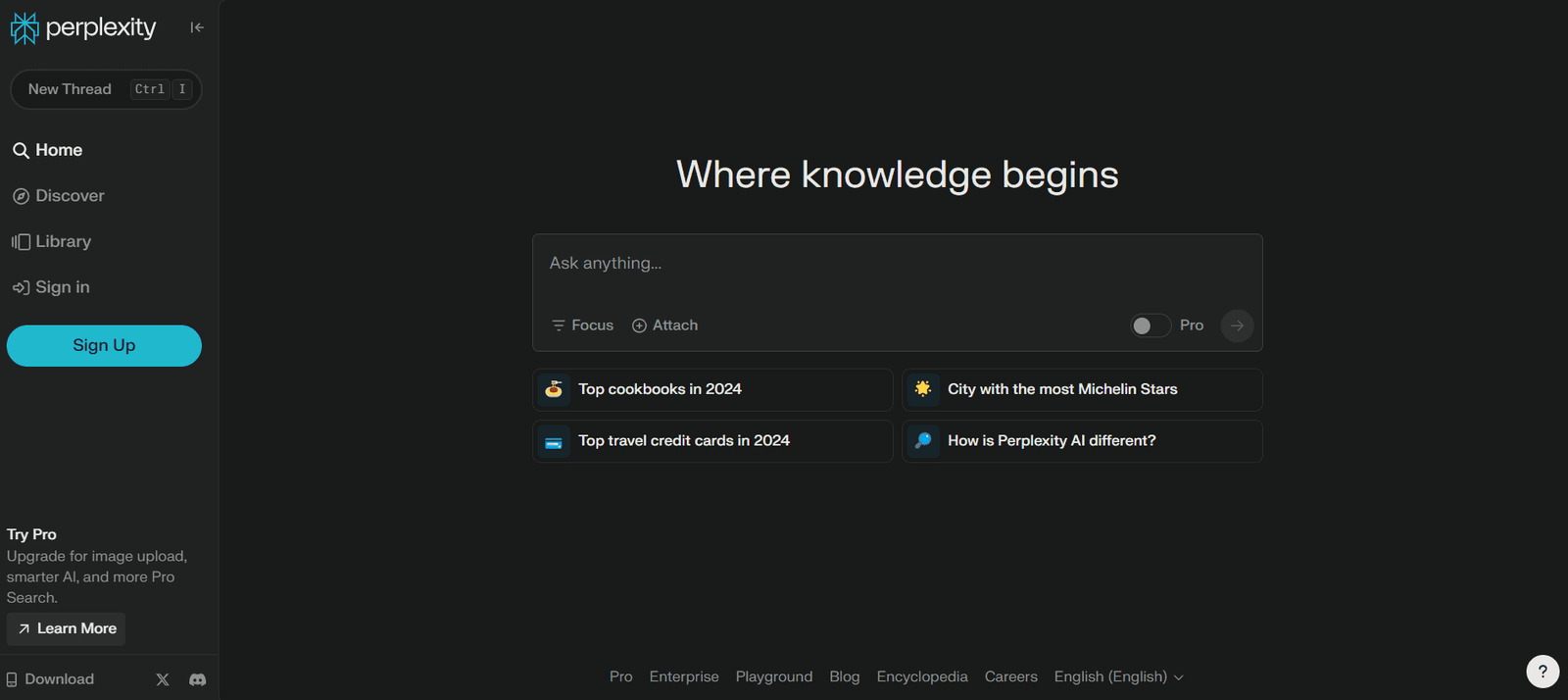The width and height of the screenshot is (1568, 700).
Task: Collapse the sidebar with the arrow icon
Action: [197, 27]
